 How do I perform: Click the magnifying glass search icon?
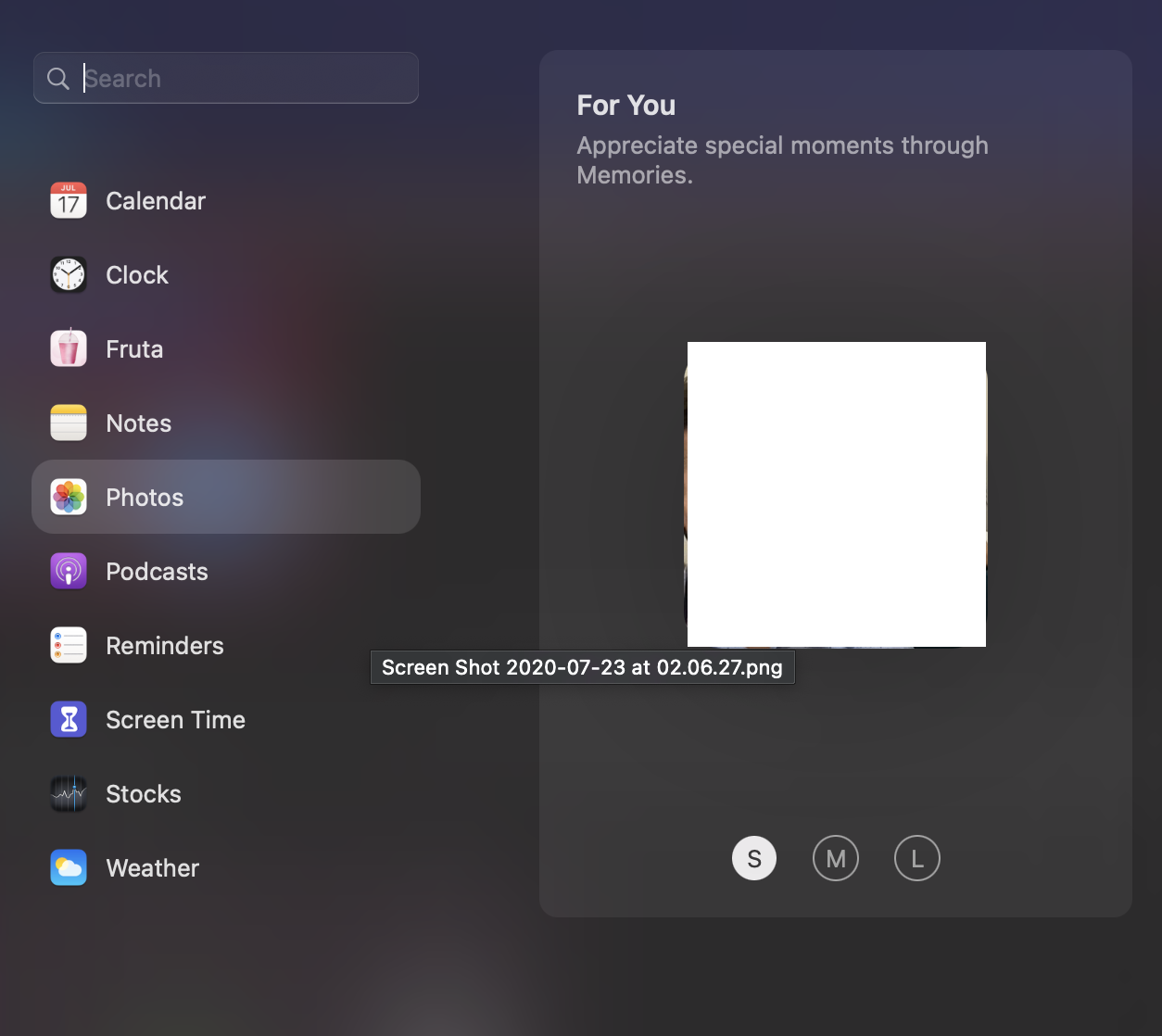coord(58,79)
